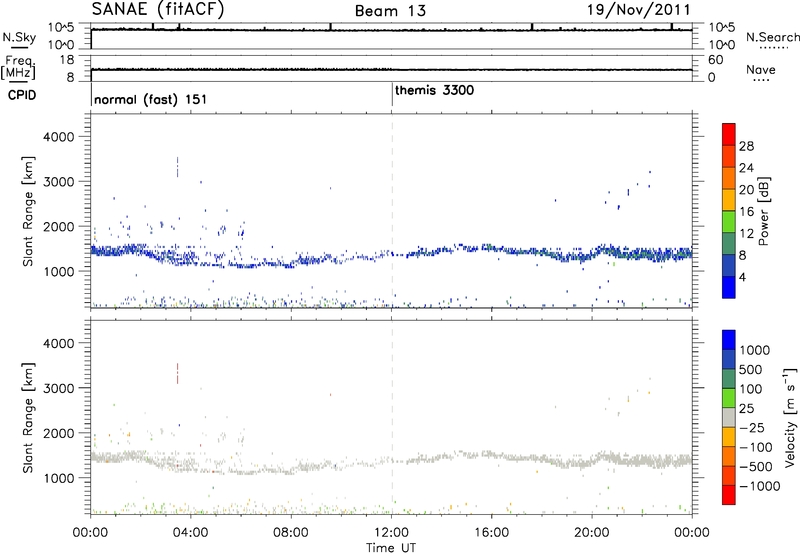800x554 pixels.
Task: Click the Freq. [MHz] axis label
Action: [18, 67]
